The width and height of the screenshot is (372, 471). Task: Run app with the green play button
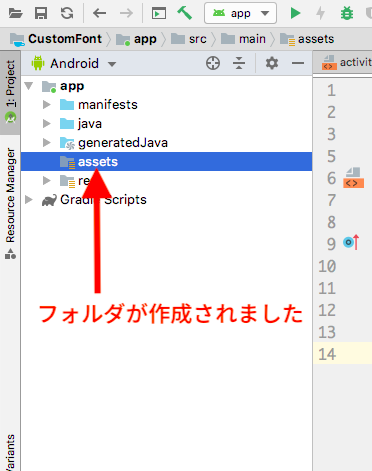(295, 13)
